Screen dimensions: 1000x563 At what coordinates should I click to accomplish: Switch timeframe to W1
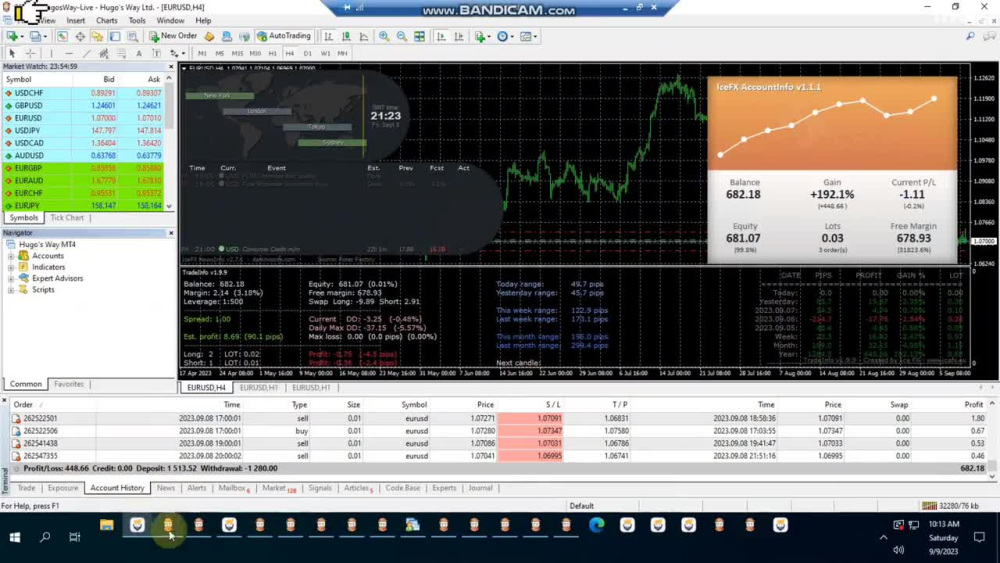pos(325,54)
